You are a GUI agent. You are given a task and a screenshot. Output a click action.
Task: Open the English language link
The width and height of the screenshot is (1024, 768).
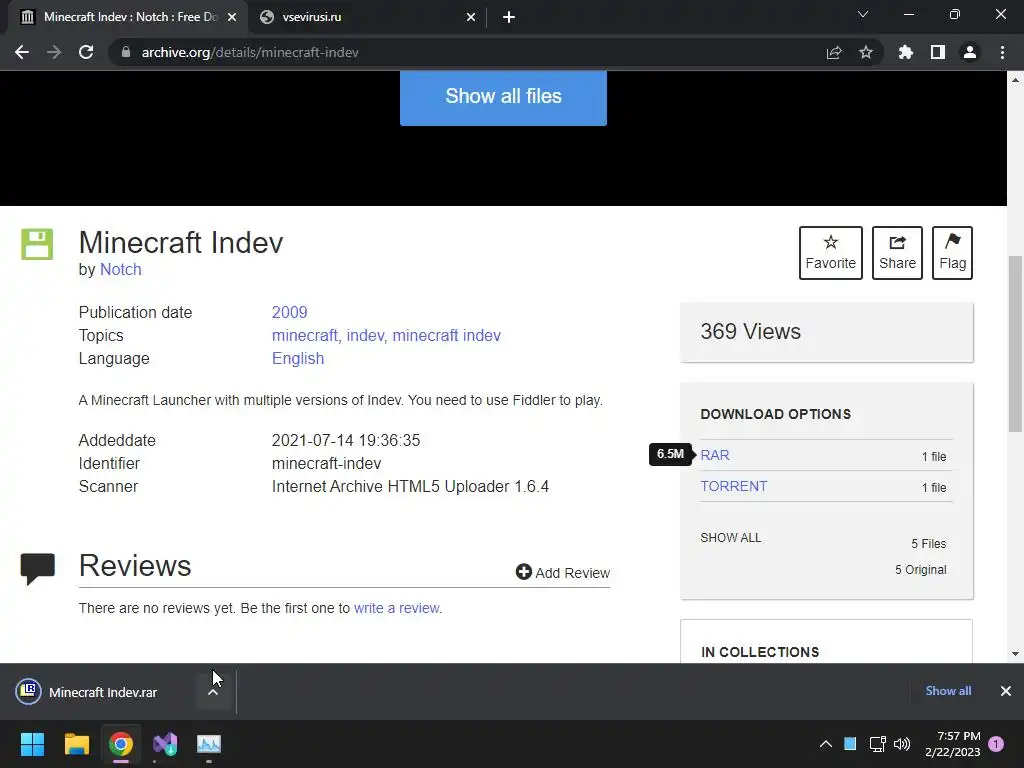click(298, 359)
